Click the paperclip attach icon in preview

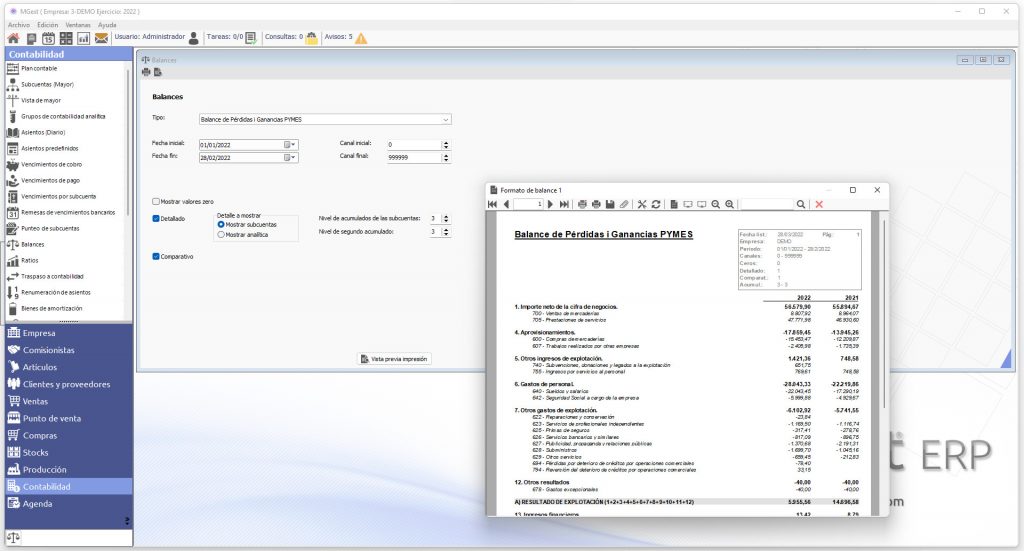pyautogui.click(x=624, y=204)
